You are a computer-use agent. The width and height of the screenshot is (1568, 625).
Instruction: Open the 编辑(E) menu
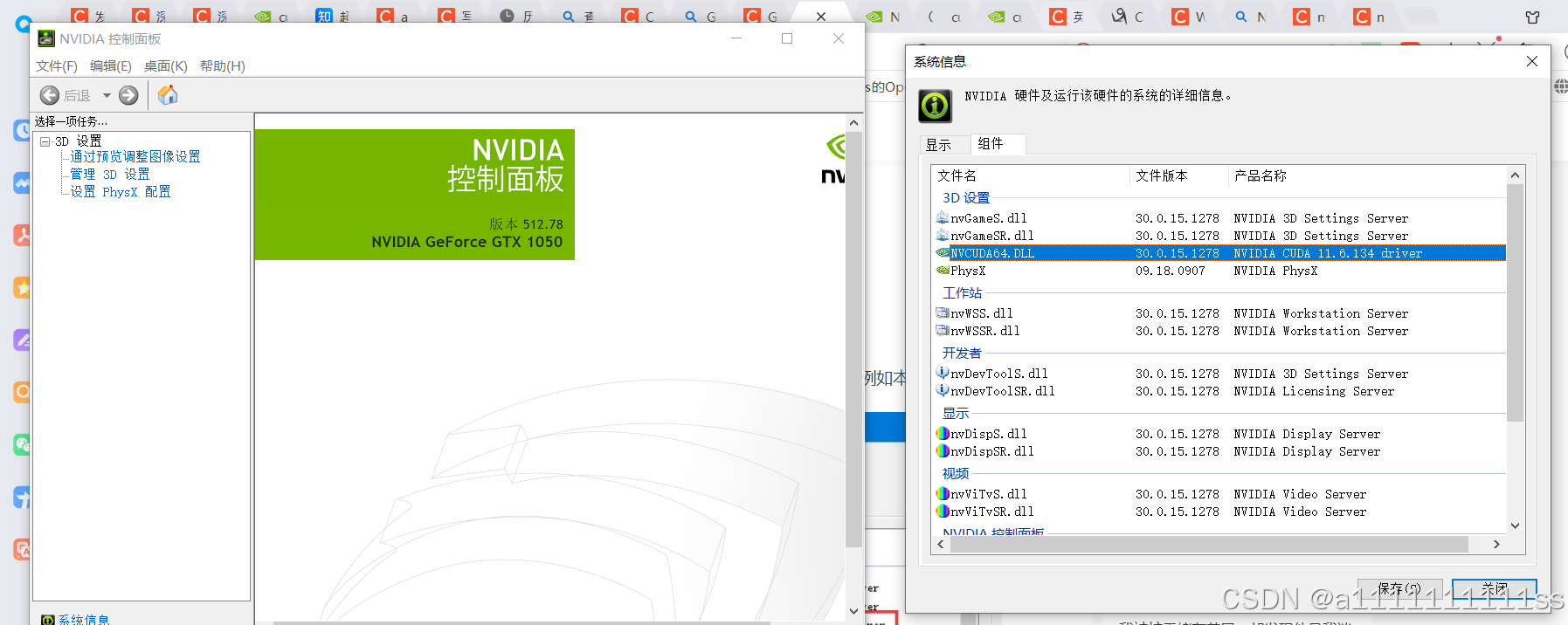point(111,66)
